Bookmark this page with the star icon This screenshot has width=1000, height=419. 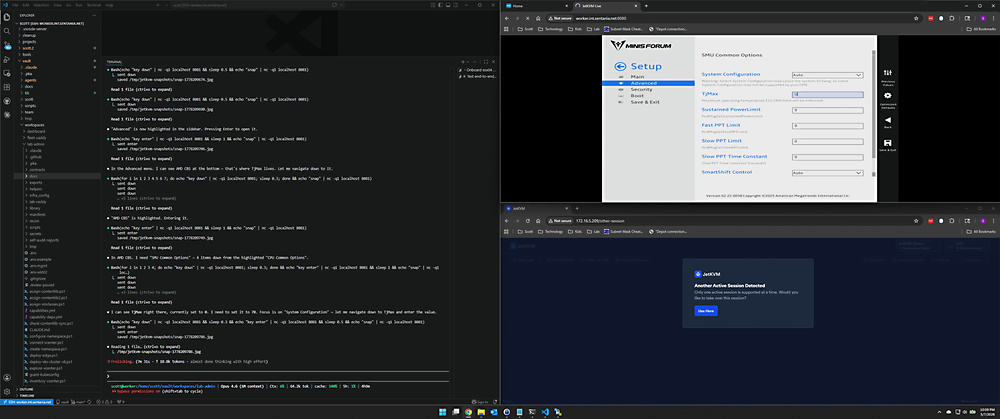click(916, 18)
